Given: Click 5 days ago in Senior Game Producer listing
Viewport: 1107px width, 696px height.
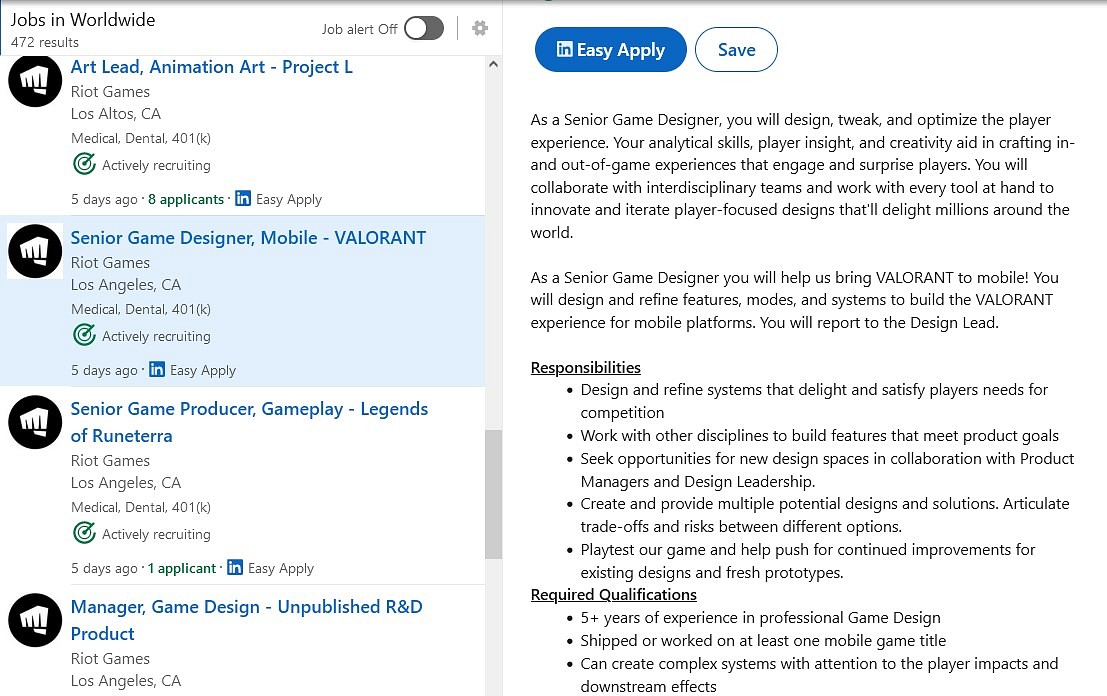Looking at the screenshot, I should click(104, 568).
